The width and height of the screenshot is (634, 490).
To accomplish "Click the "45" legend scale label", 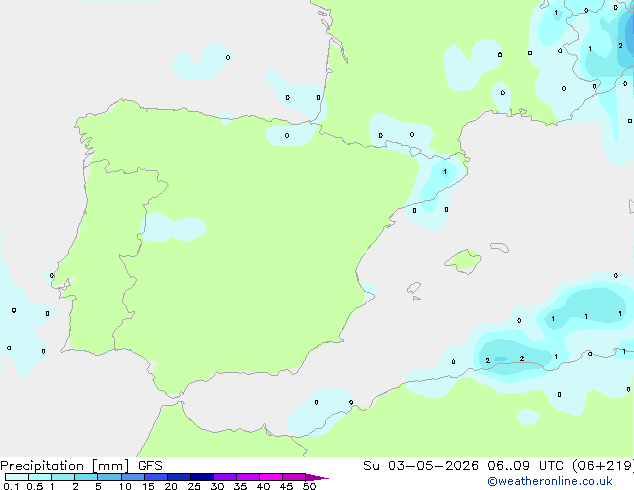I will coord(286,486).
